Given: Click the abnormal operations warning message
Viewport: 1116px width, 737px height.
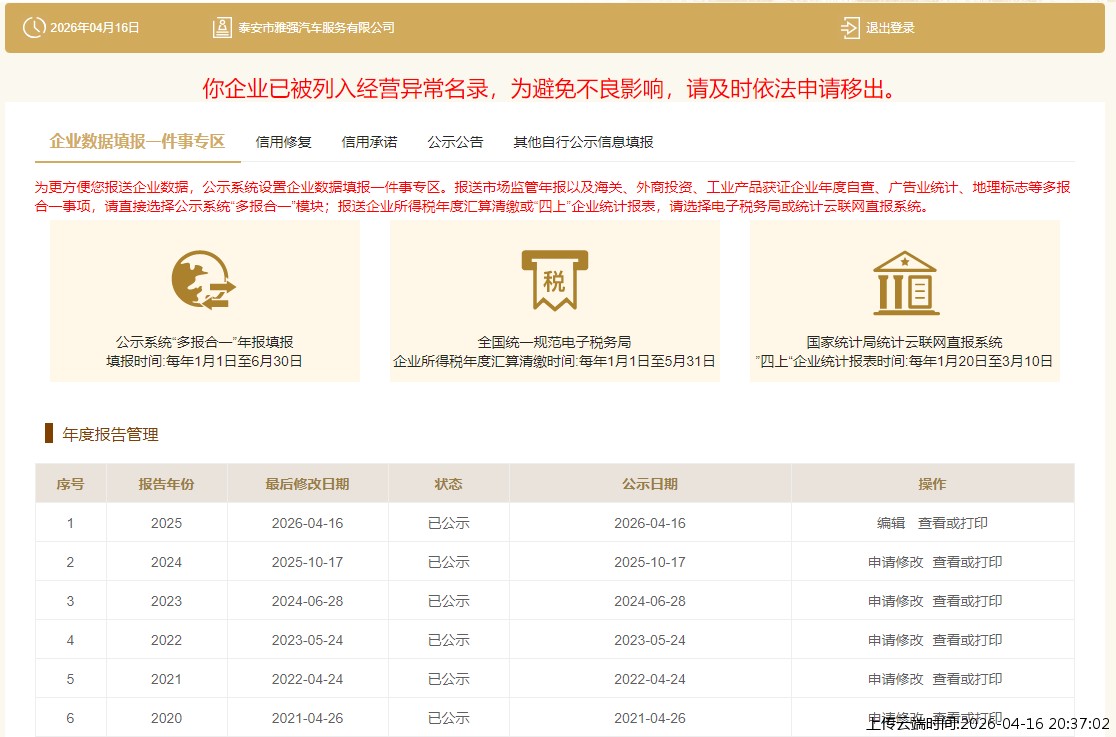Looking at the screenshot, I should tap(557, 85).
